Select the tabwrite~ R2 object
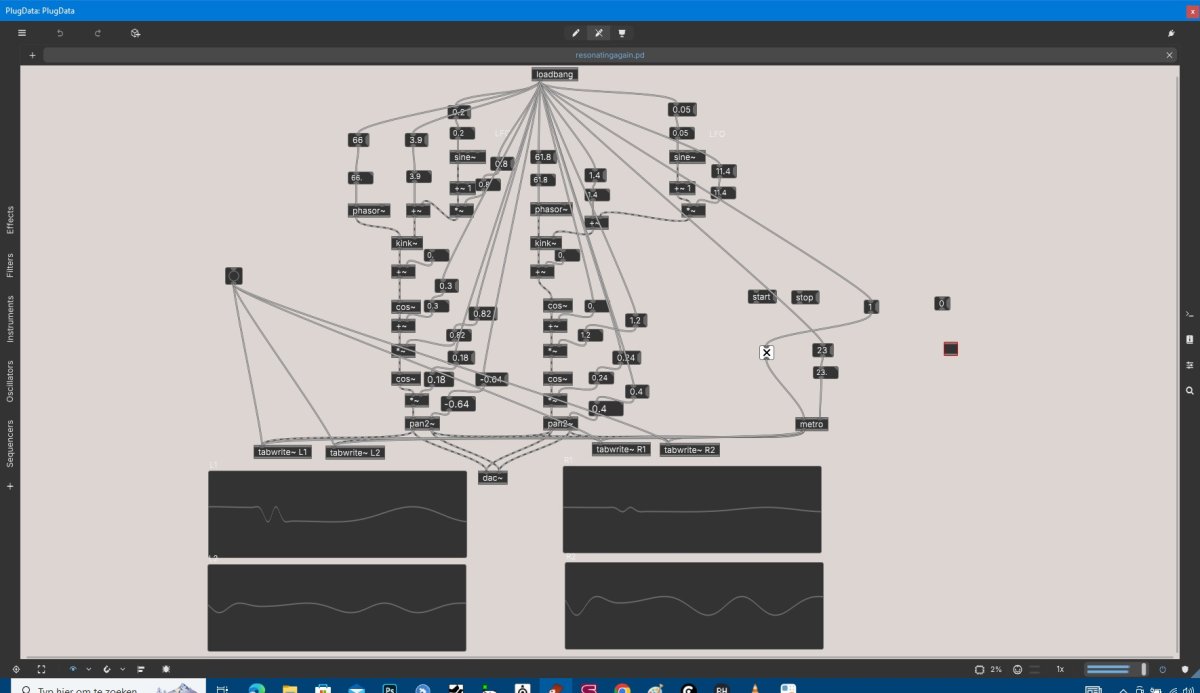The width and height of the screenshot is (1200, 693). coord(690,450)
